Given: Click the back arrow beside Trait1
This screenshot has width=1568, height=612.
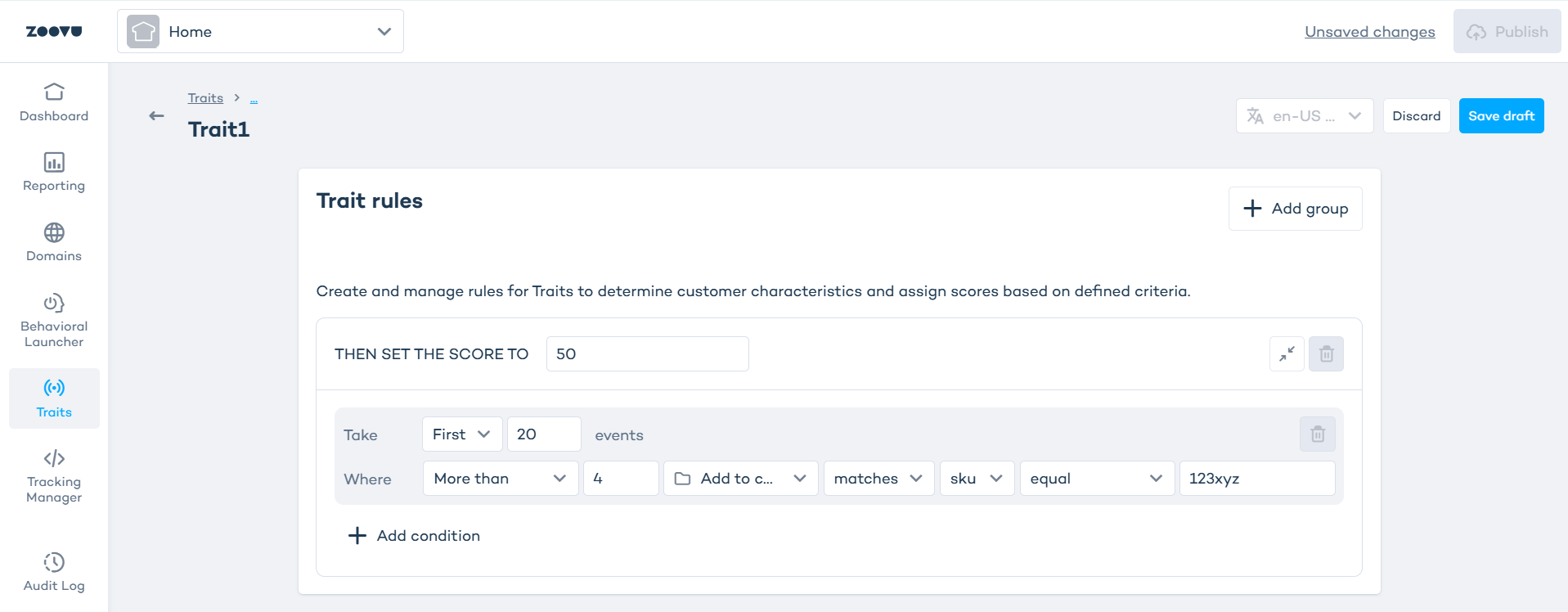Looking at the screenshot, I should 156,116.
